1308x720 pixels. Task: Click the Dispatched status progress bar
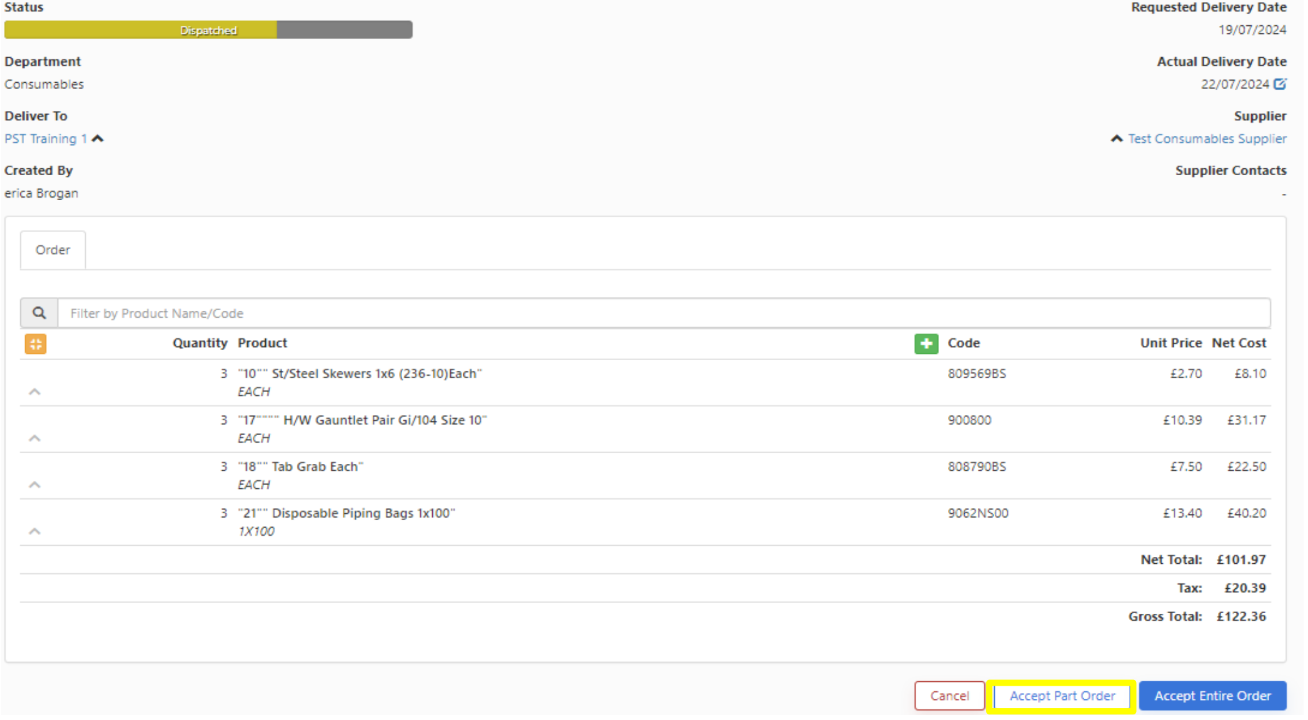[x=208, y=30]
